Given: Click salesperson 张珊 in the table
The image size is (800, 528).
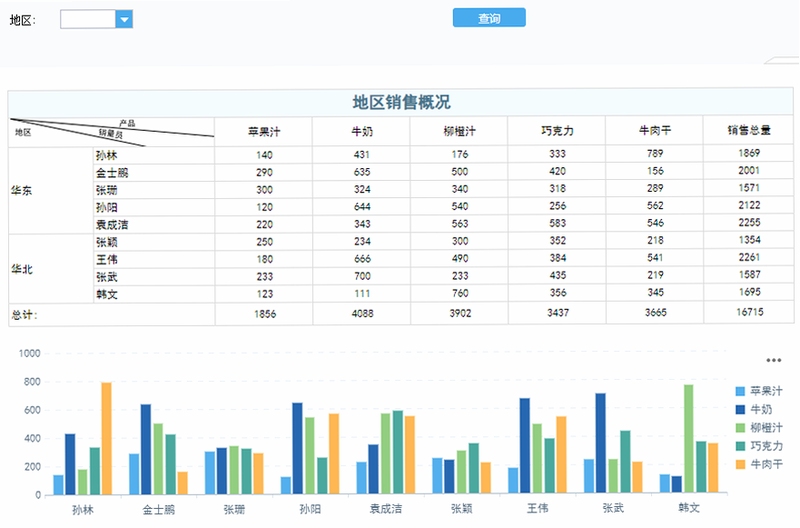Looking at the screenshot, I should click(x=107, y=190).
